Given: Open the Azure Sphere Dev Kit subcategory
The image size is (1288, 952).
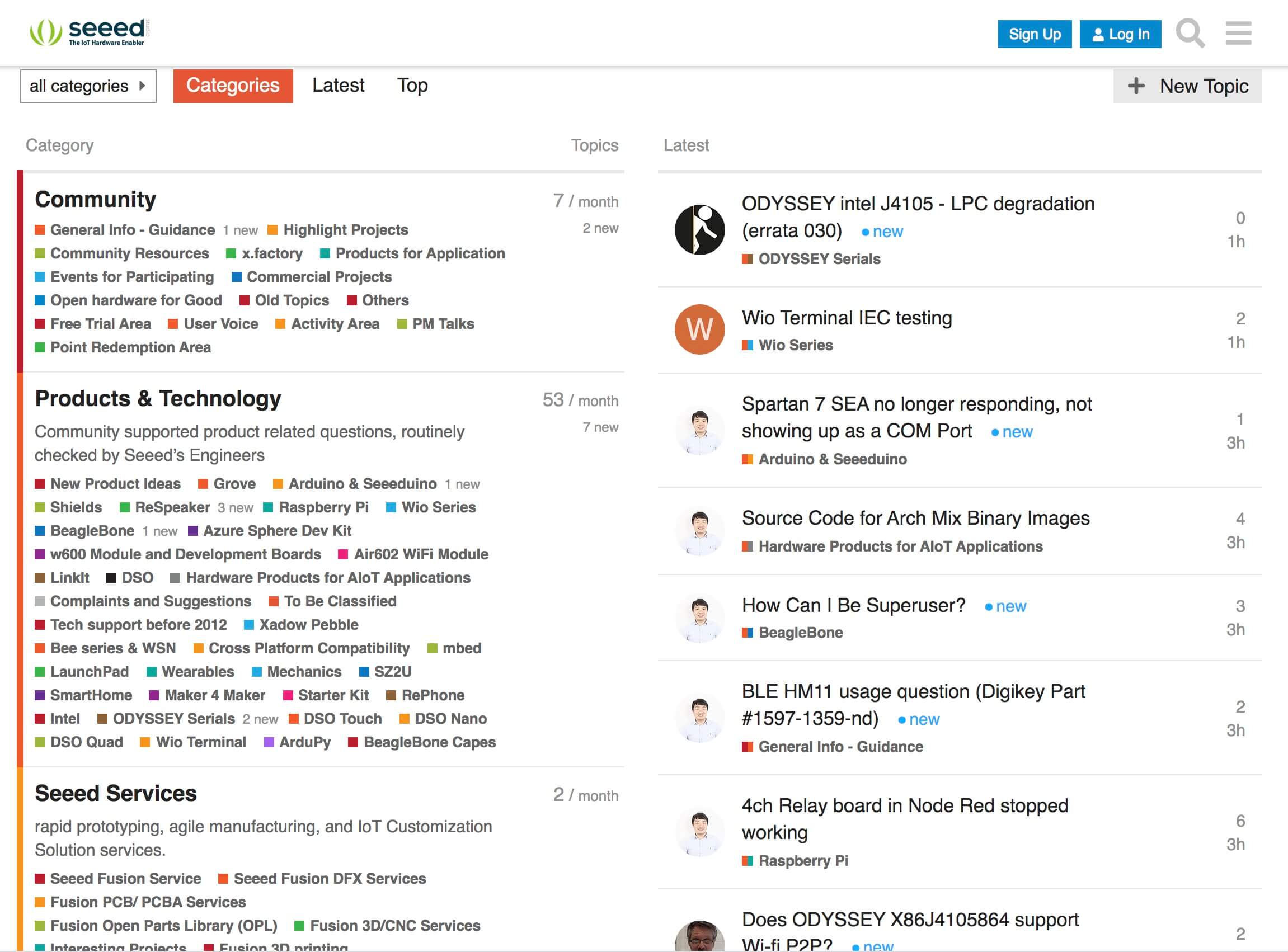Looking at the screenshot, I should point(270,531).
